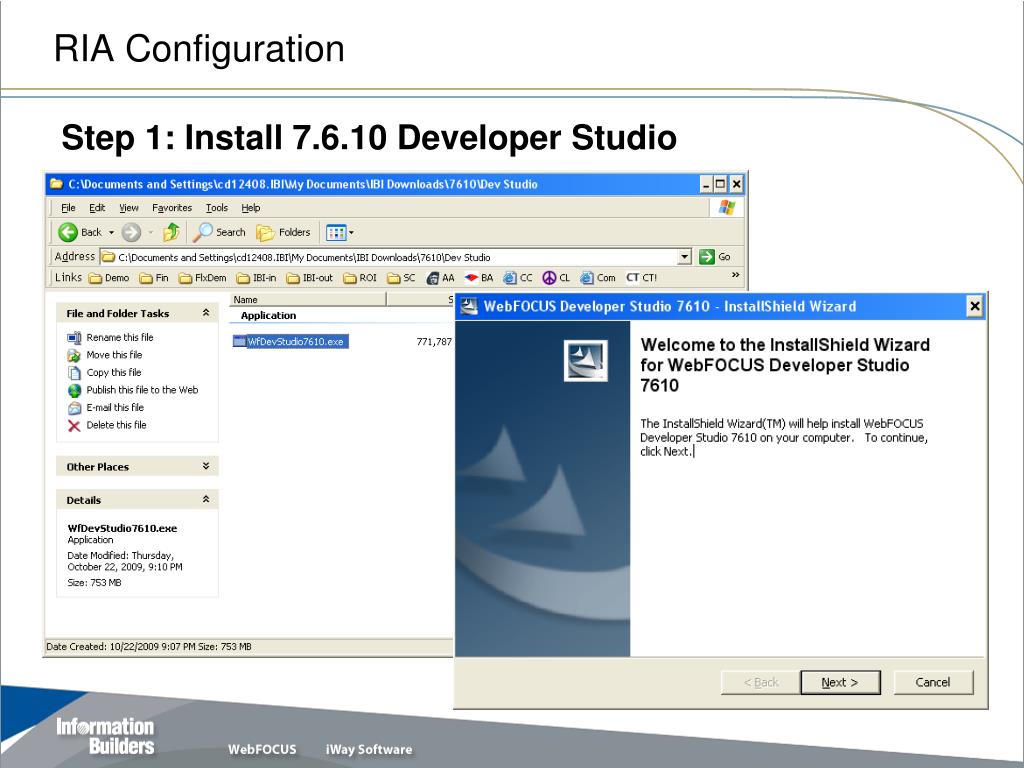Go up one folder level icon
This screenshot has height=768, width=1024.
[x=172, y=232]
